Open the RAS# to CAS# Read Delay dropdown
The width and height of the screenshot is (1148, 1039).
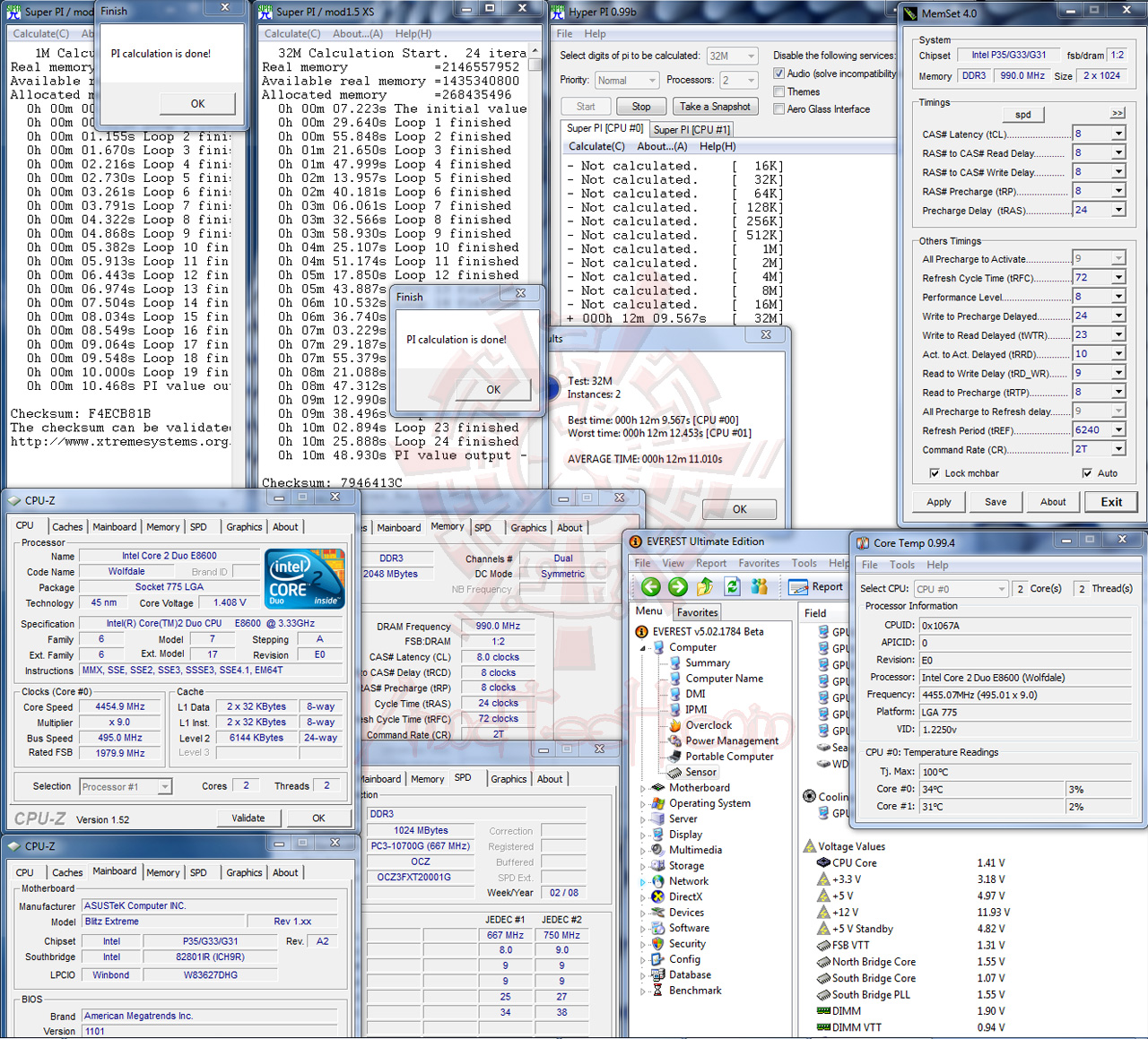[x=1118, y=153]
